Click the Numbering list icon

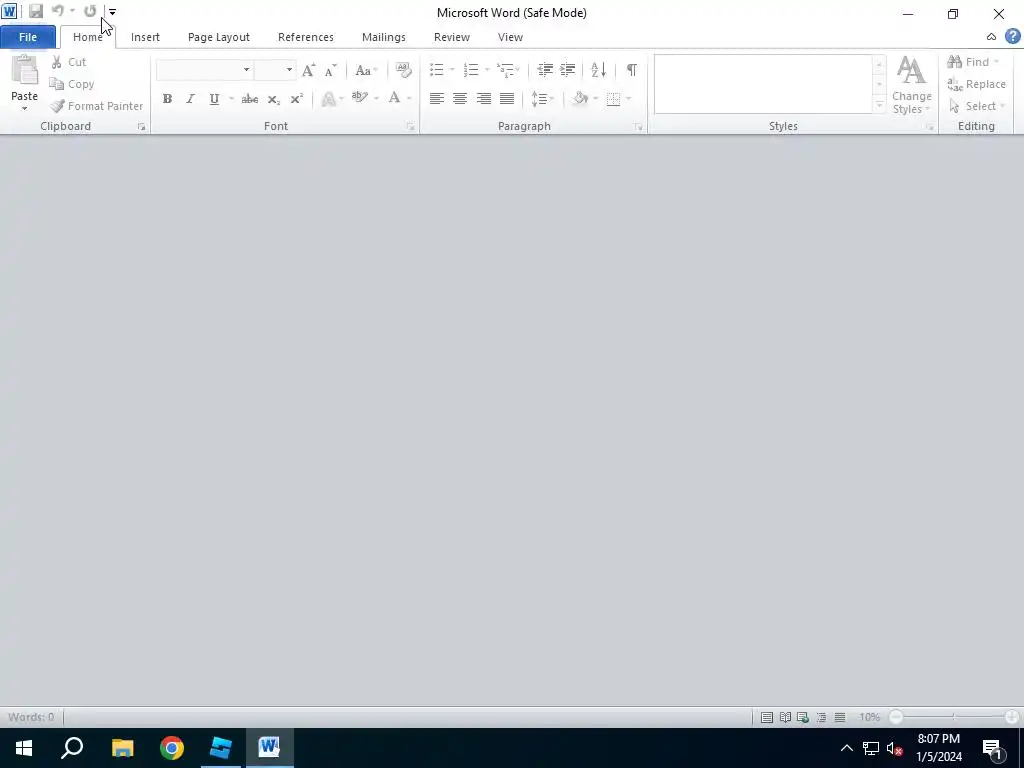click(471, 69)
